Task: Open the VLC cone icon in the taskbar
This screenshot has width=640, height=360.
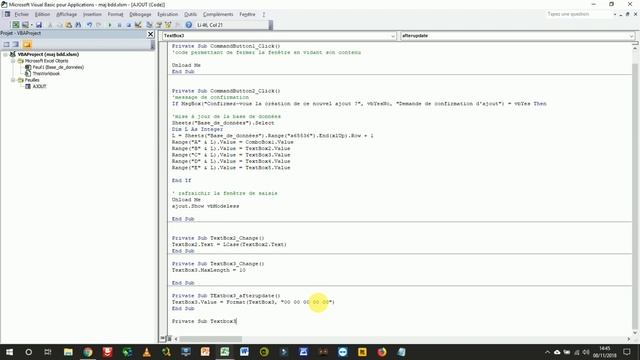Action: tap(147, 352)
